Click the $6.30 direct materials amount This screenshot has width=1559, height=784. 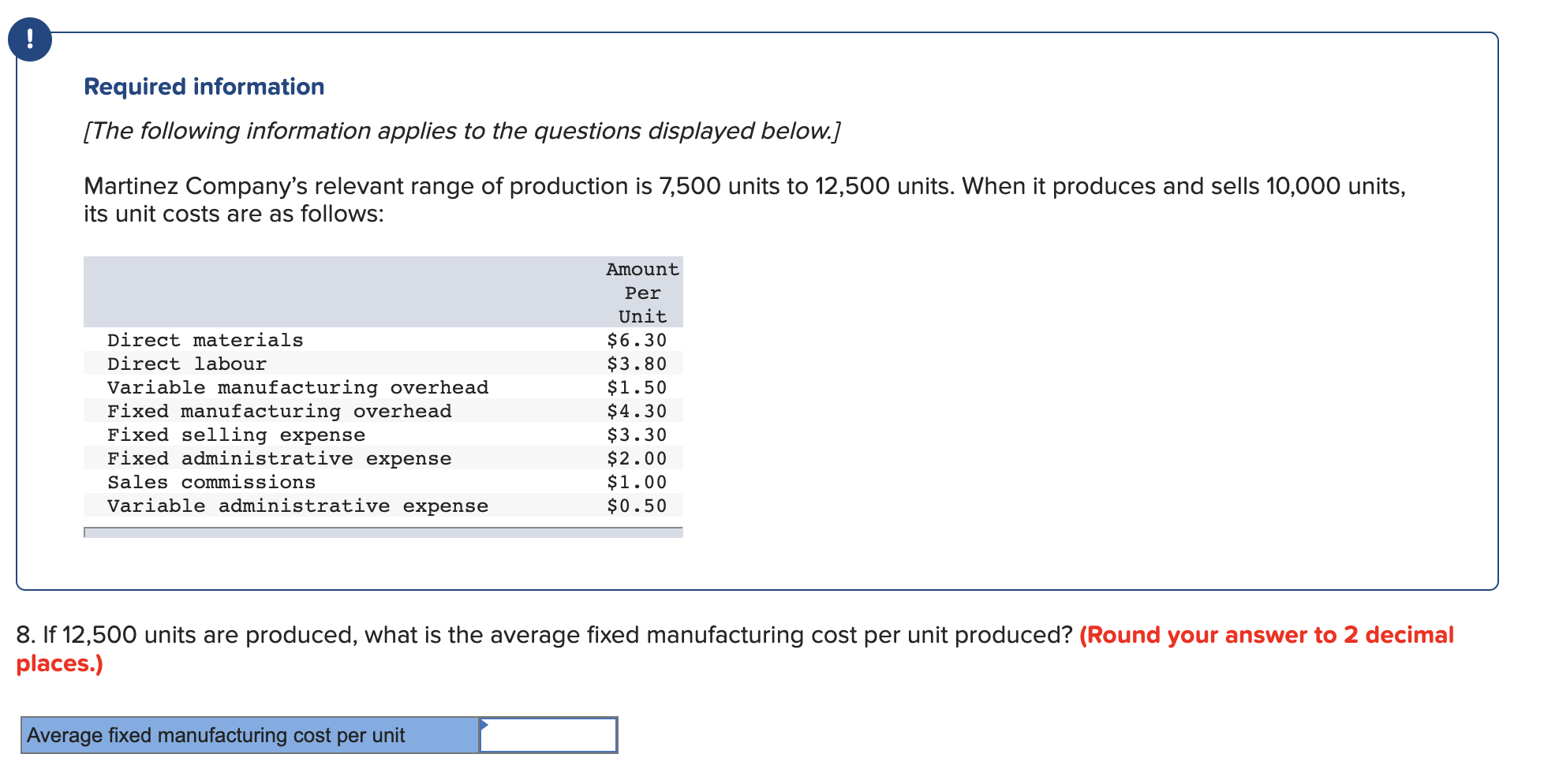point(636,340)
